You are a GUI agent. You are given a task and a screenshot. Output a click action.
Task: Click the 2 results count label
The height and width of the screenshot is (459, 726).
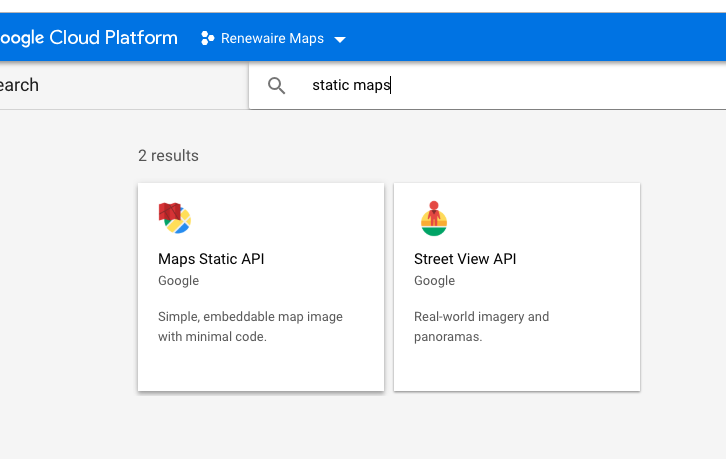point(168,156)
